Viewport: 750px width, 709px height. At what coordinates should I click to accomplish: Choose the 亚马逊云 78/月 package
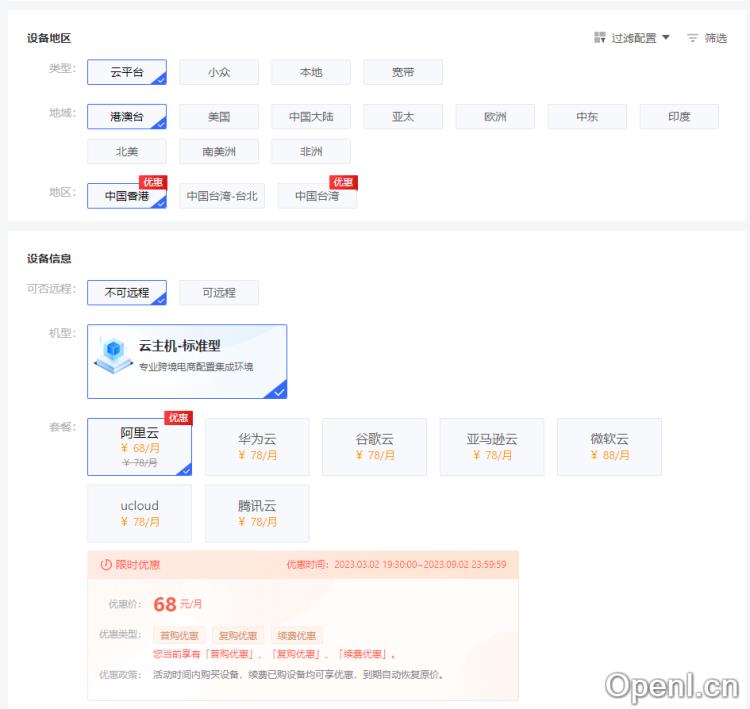tap(492, 447)
